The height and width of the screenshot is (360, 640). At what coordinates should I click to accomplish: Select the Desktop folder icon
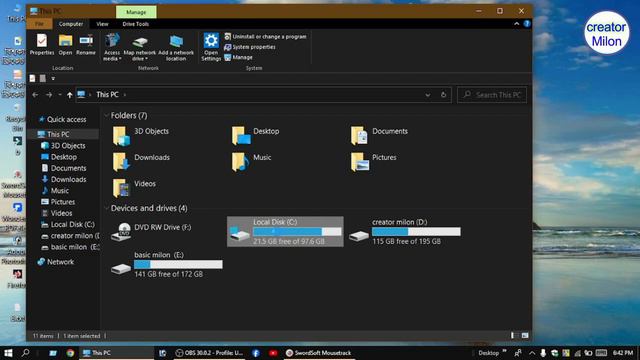coord(241,136)
